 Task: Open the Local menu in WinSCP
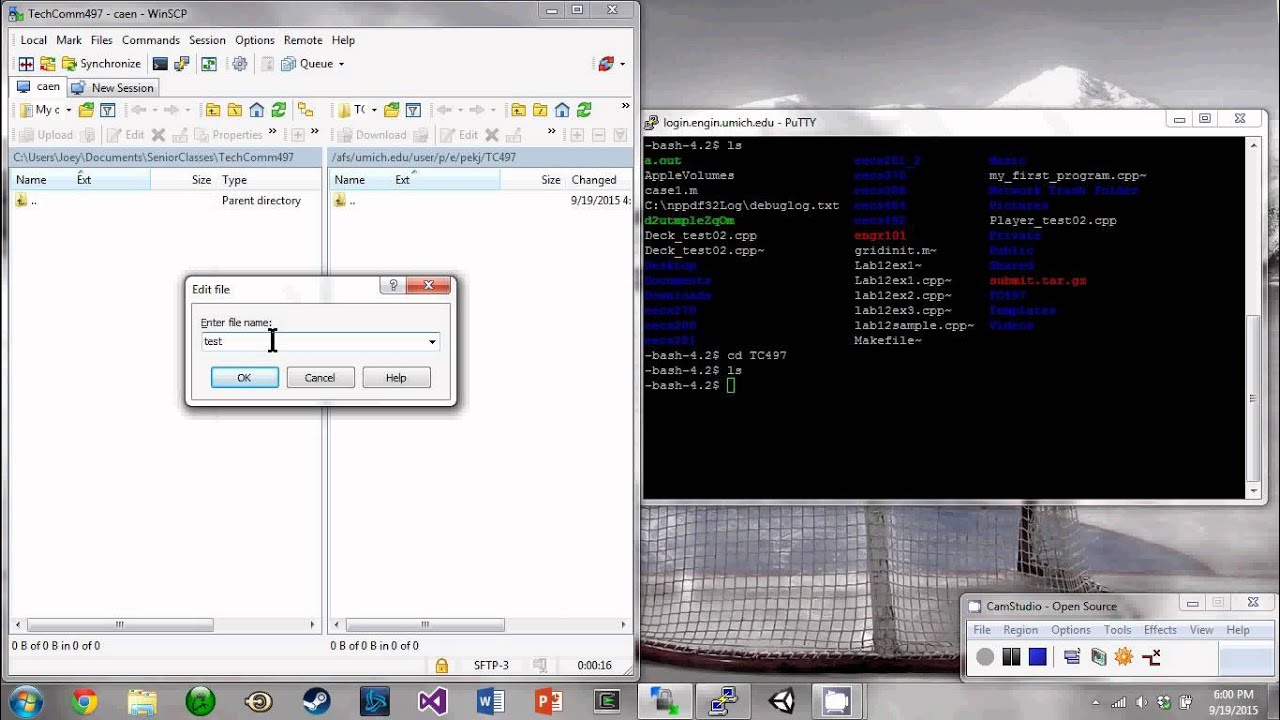click(34, 40)
